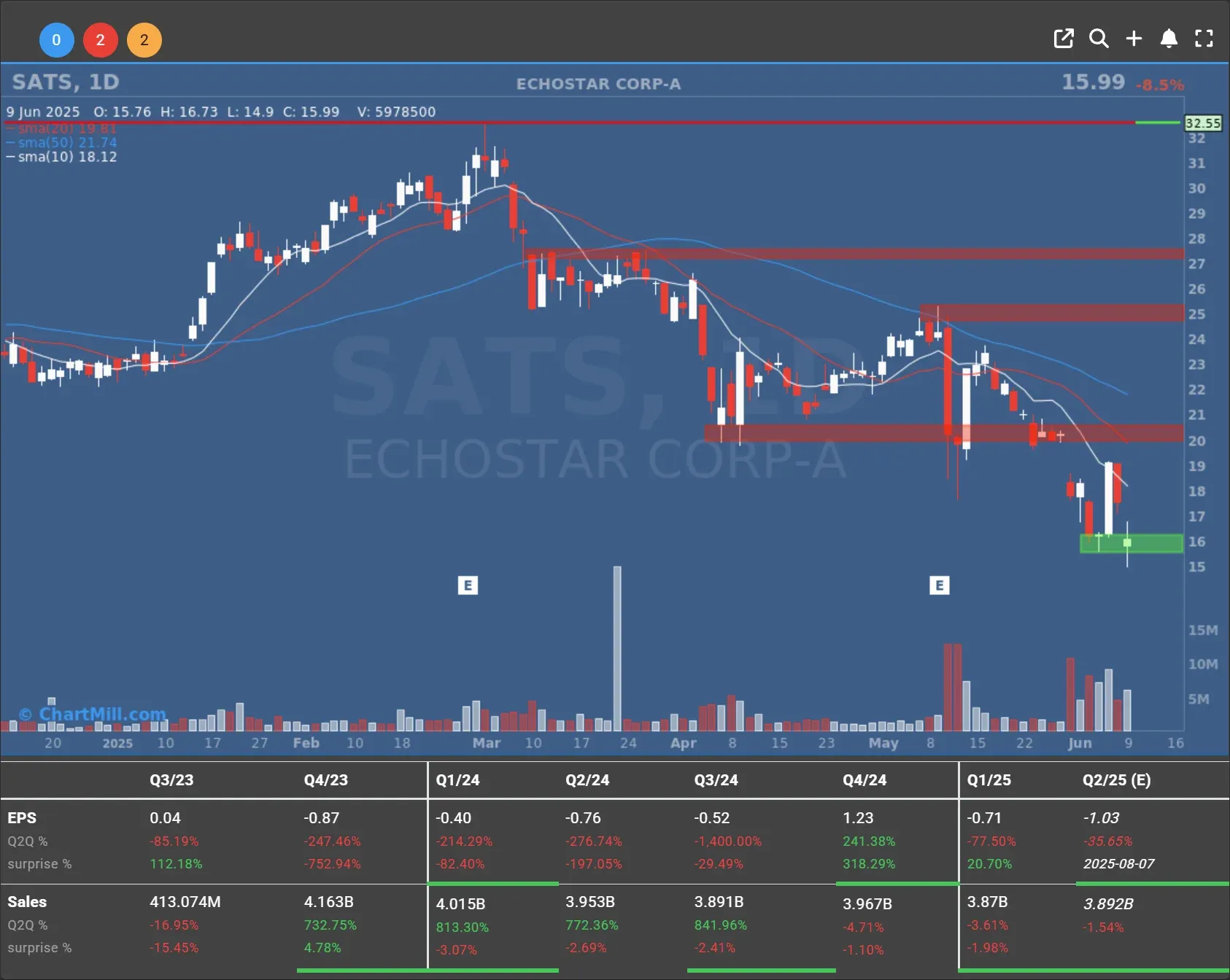
Task: Click ECHOSTAR CORP-A header title
Action: (599, 84)
